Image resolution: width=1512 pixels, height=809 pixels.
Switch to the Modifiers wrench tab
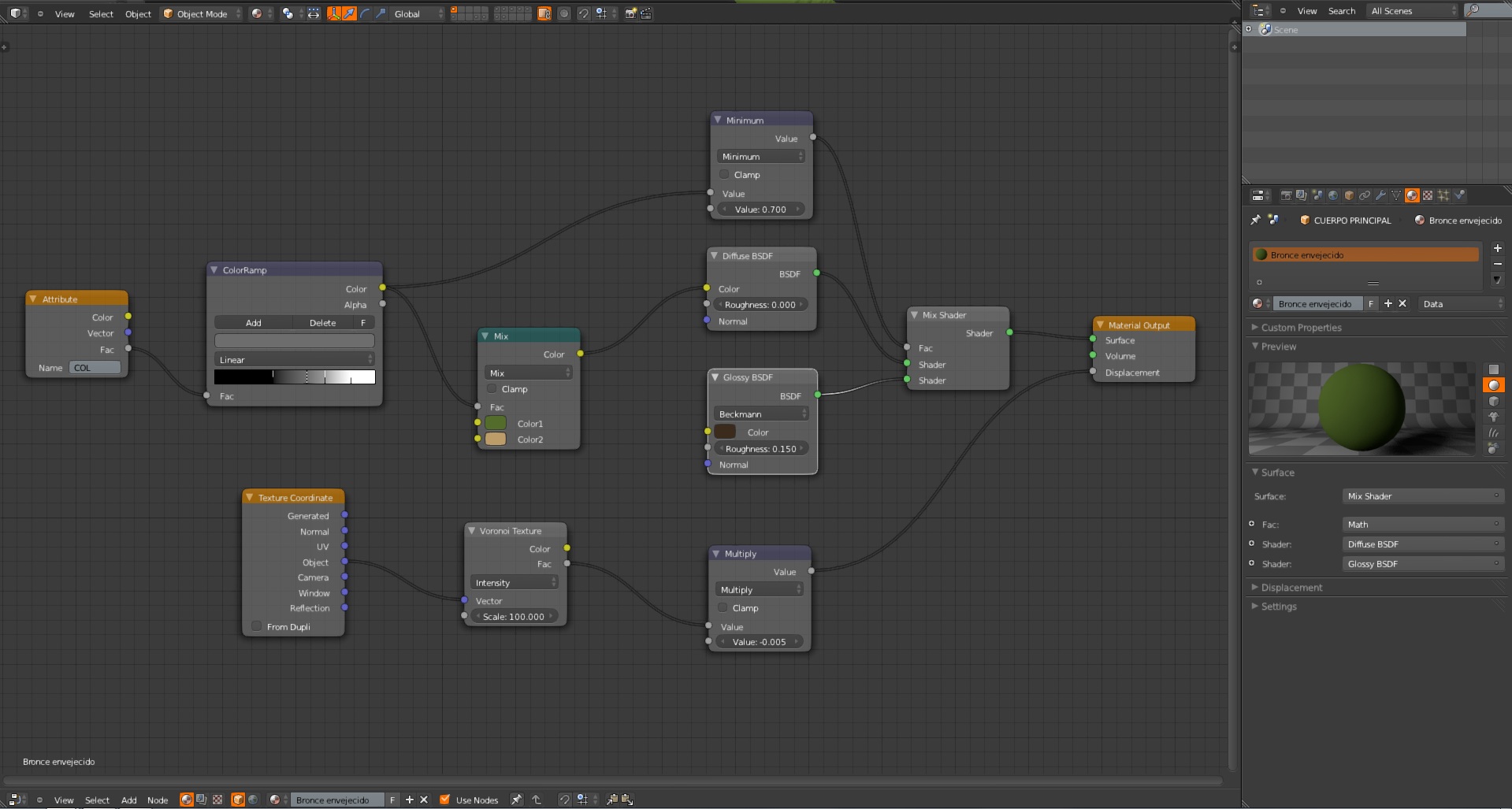coord(1380,195)
